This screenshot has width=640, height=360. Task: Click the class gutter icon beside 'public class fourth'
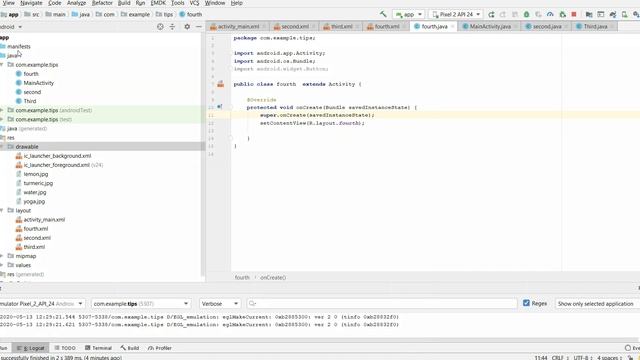click(220, 84)
